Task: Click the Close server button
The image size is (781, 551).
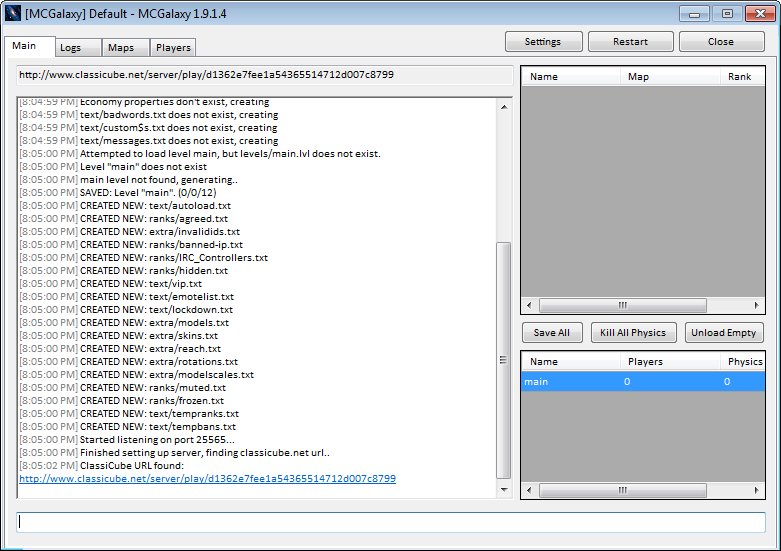Action: pyautogui.click(x=721, y=42)
